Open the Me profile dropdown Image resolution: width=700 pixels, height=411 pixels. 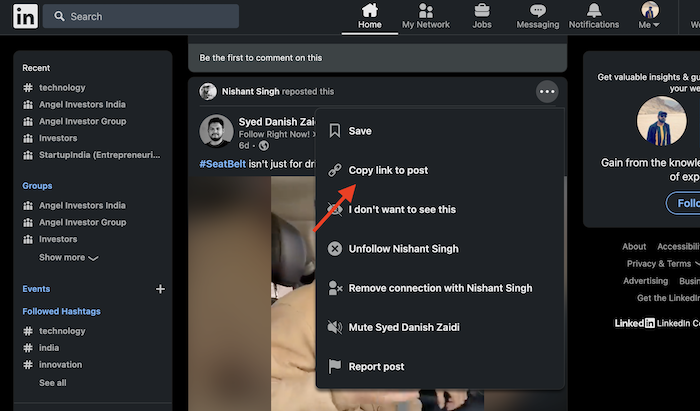649,16
